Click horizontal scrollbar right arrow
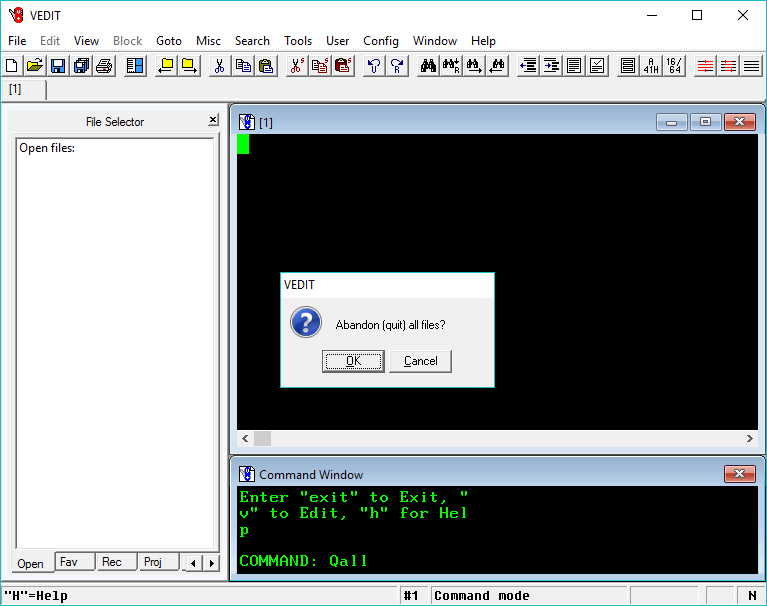 point(750,439)
